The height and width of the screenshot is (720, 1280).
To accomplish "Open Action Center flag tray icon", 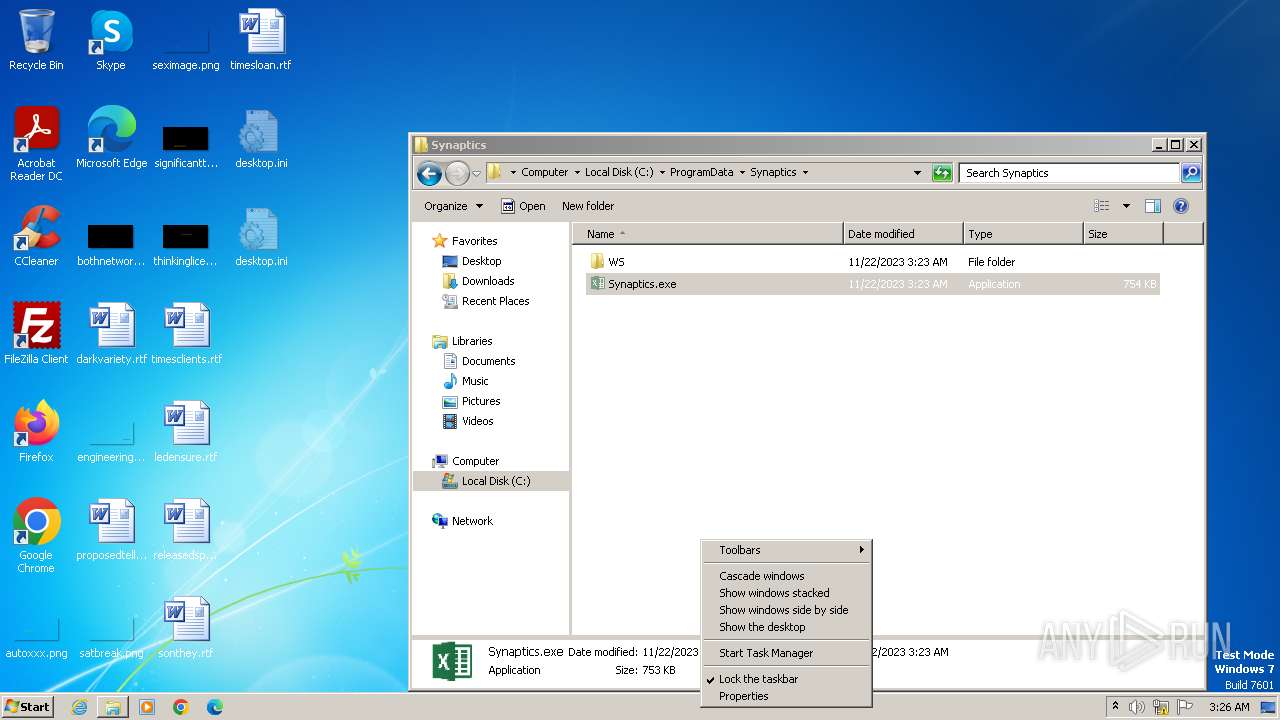I will [x=1185, y=707].
